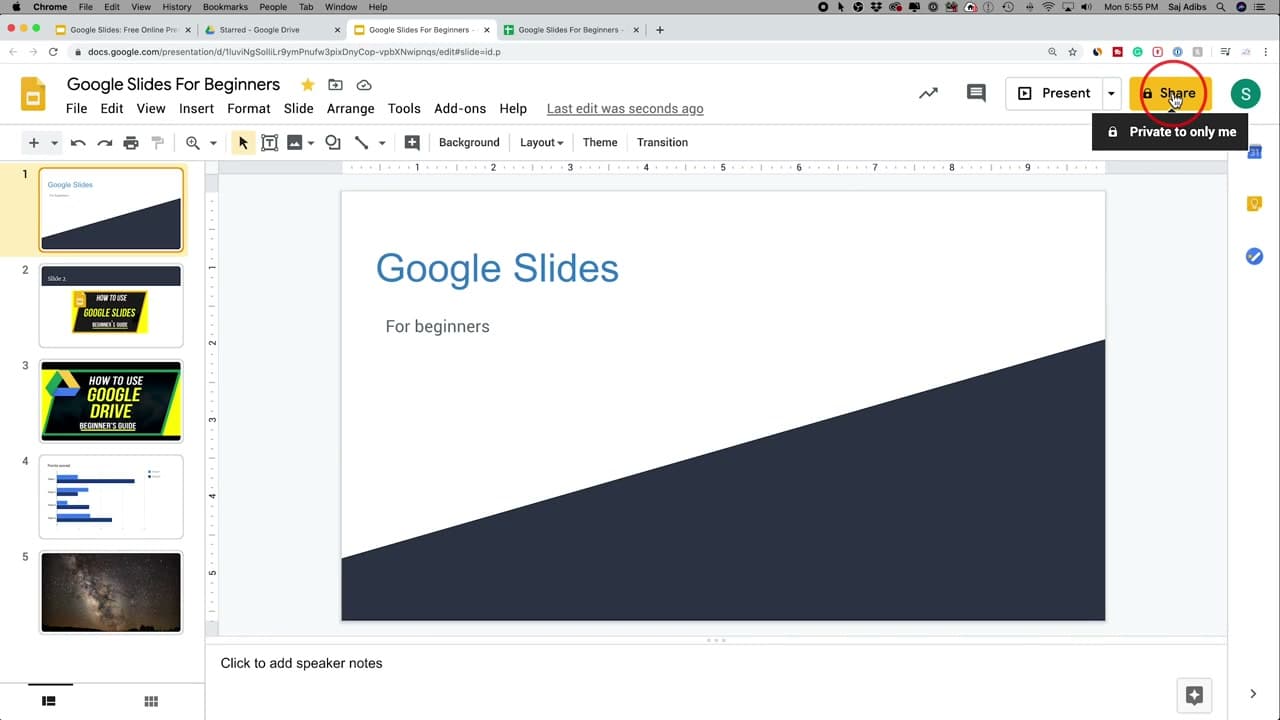Undo the last action in toolbar
The height and width of the screenshot is (720, 1280).
click(78, 143)
